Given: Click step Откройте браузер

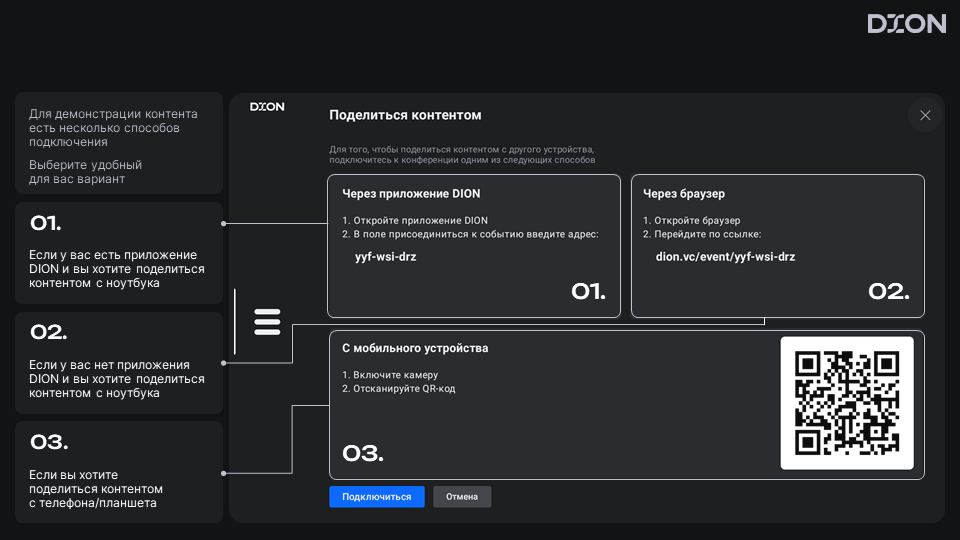Looking at the screenshot, I should tap(692, 220).
